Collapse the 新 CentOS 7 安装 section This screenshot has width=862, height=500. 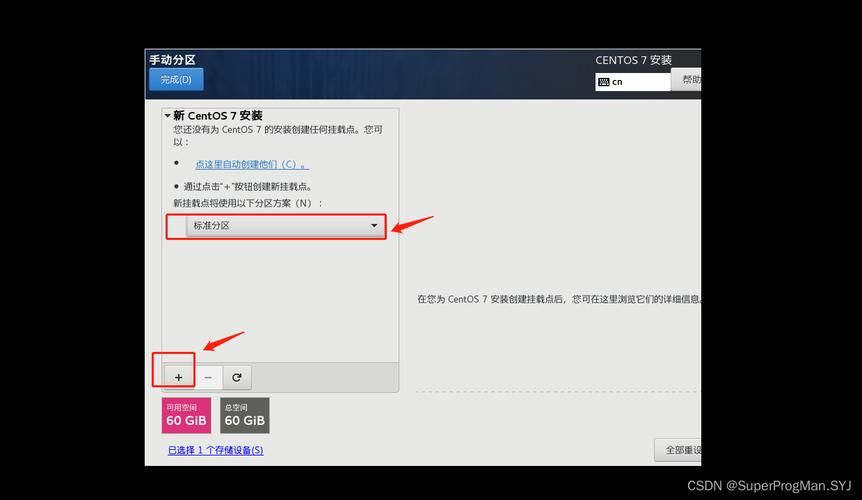[167, 115]
